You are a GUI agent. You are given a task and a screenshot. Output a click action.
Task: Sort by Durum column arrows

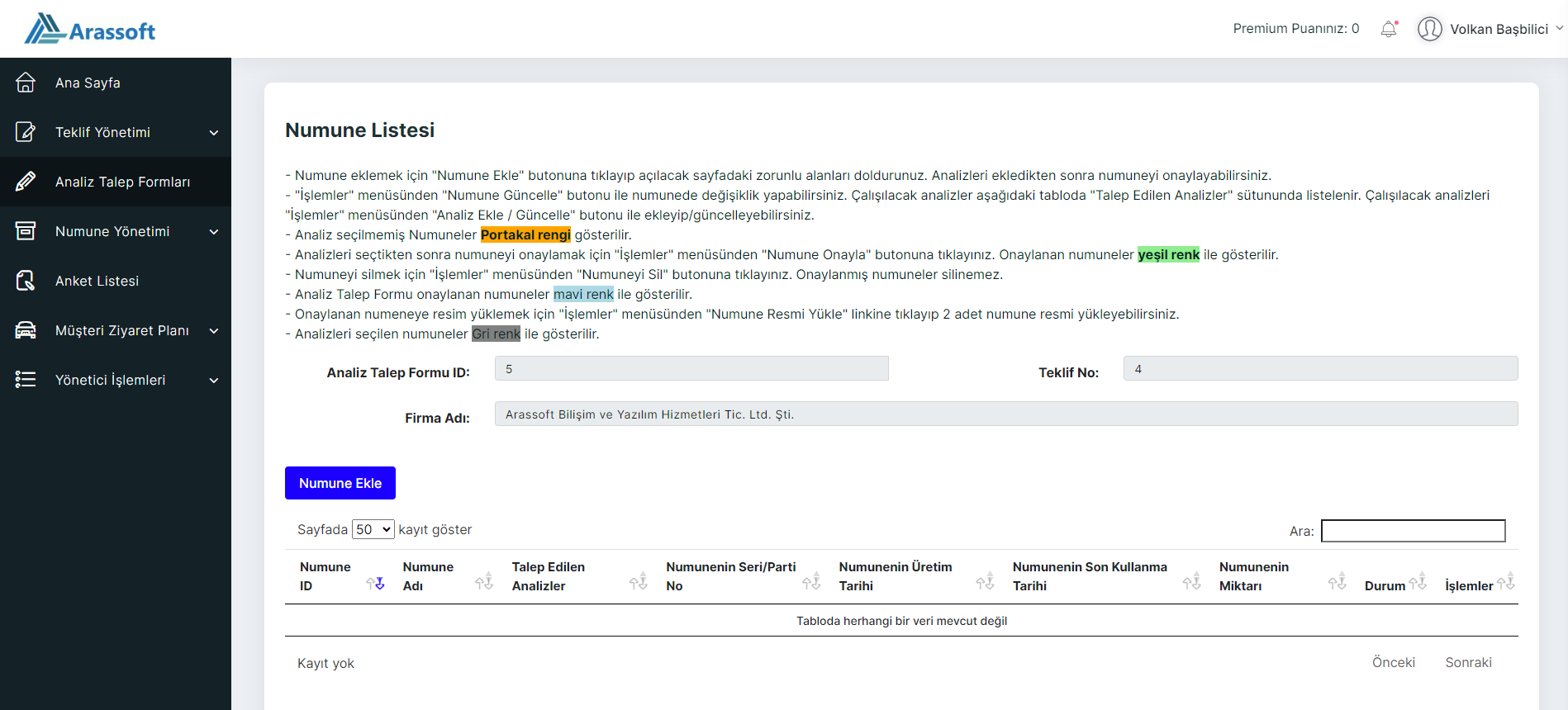point(1418,581)
